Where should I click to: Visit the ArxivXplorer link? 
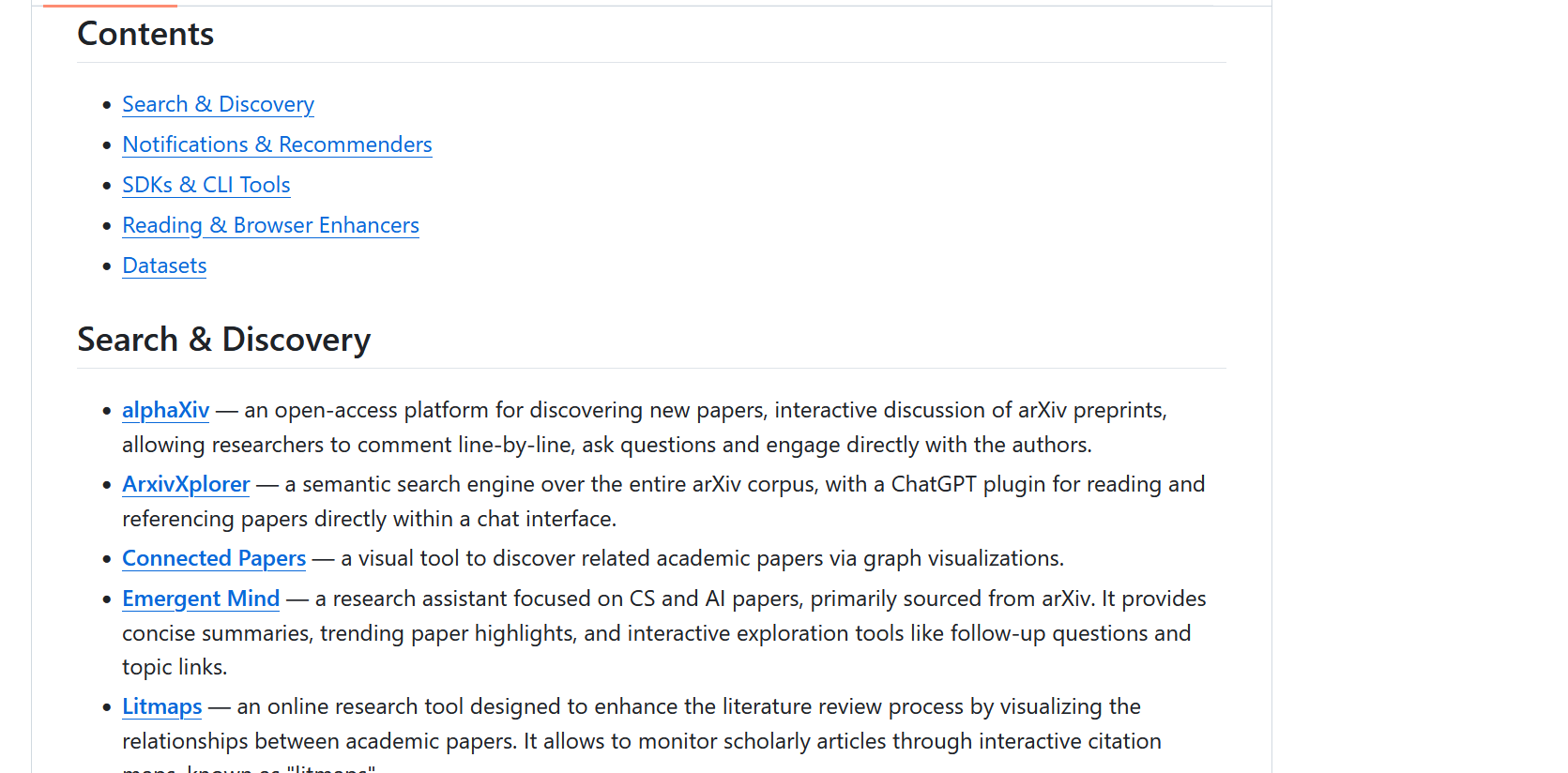tap(186, 484)
